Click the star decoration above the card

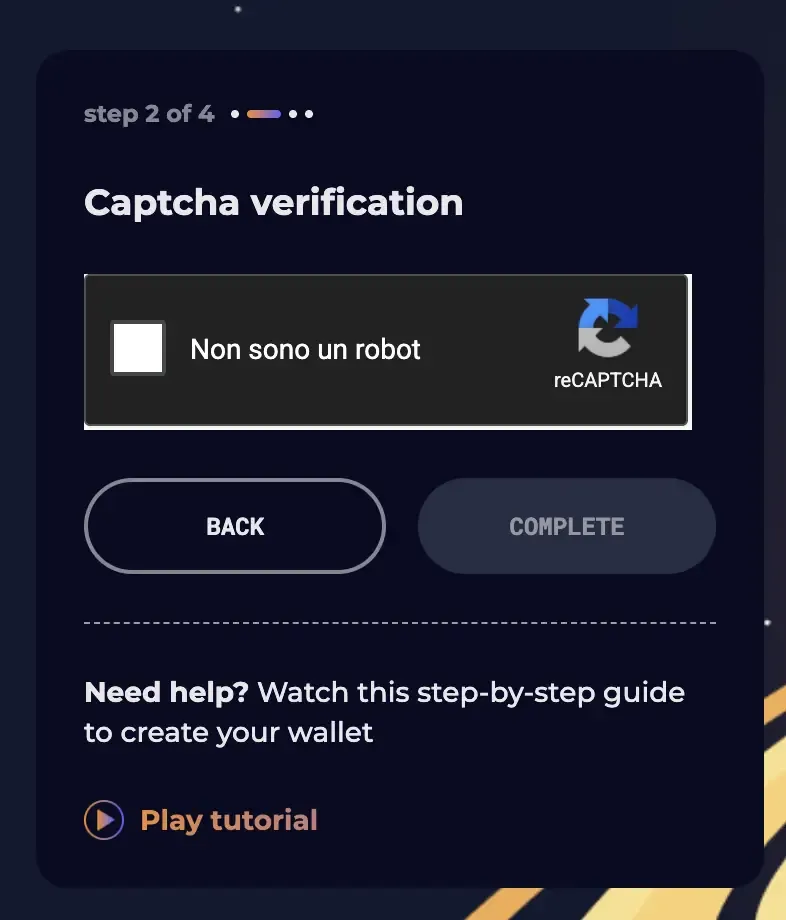pyautogui.click(x=238, y=10)
